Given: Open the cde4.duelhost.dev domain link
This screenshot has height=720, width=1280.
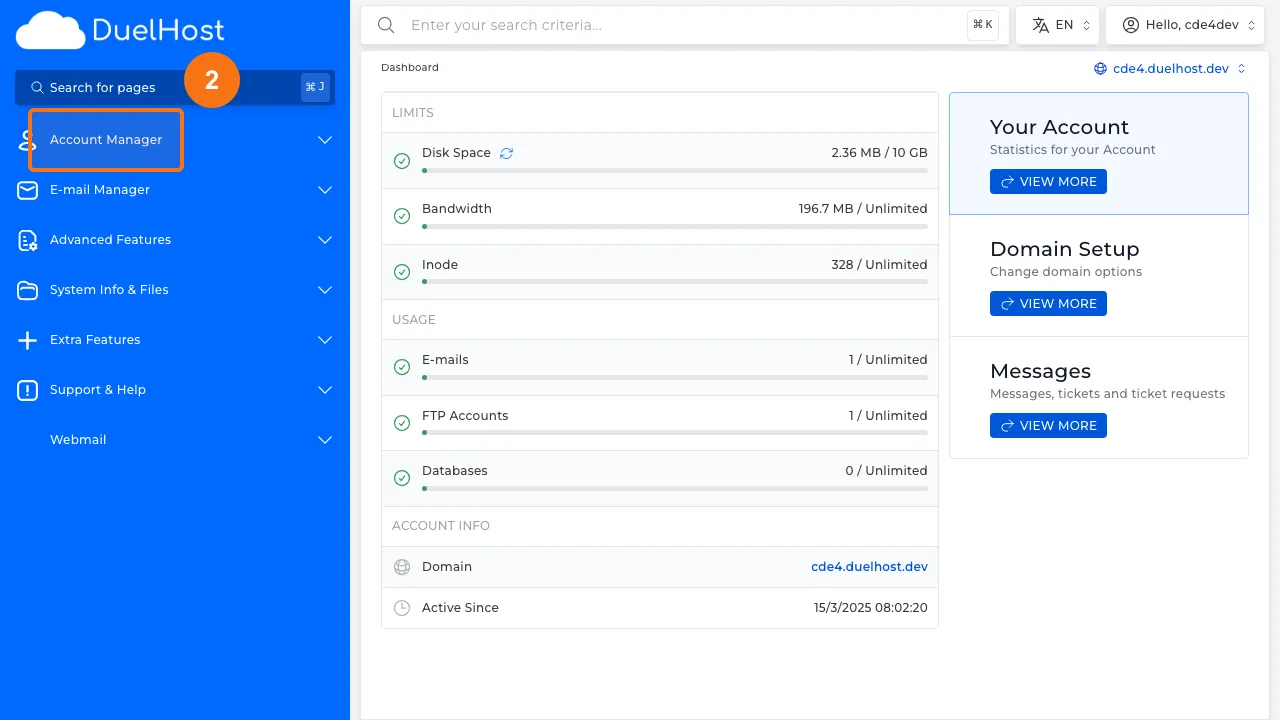Looking at the screenshot, I should pyautogui.click(x=869, y=567).
